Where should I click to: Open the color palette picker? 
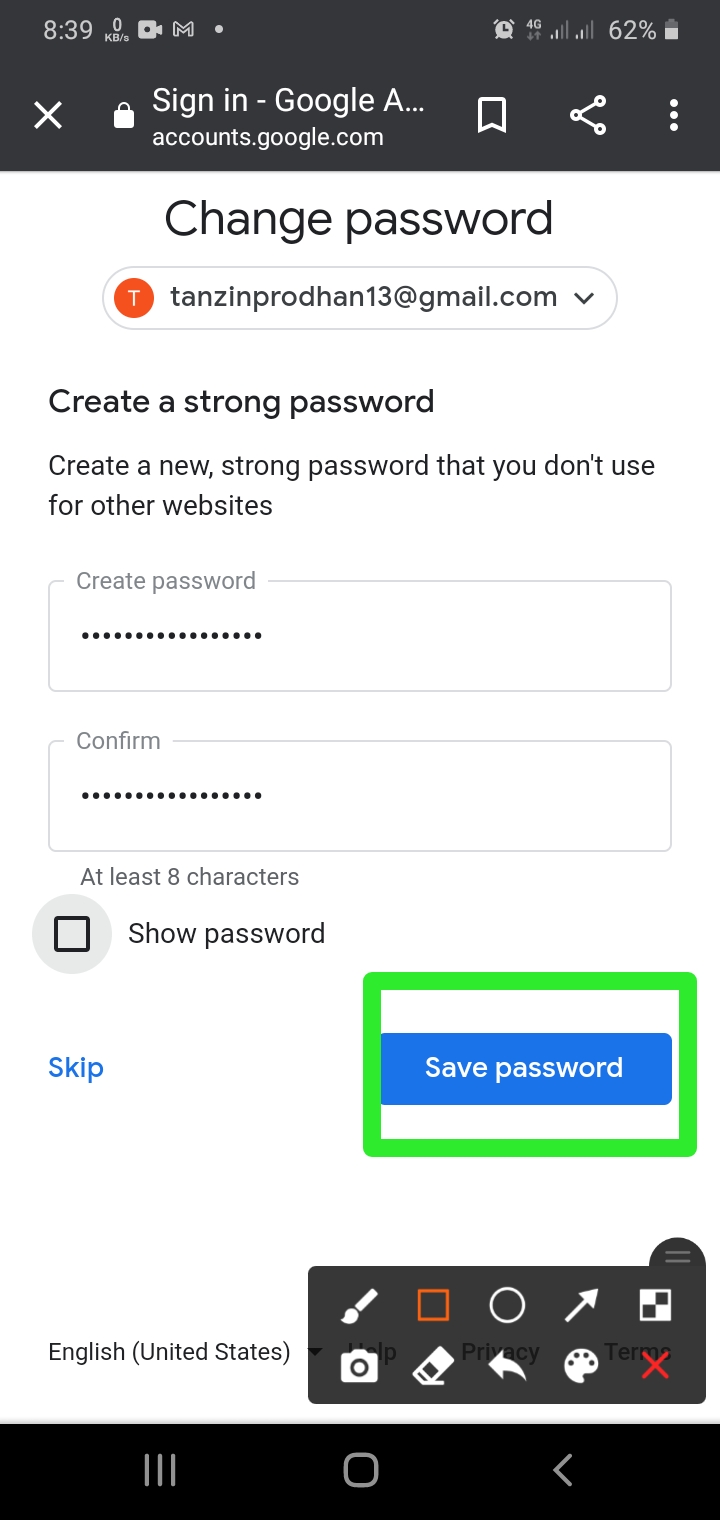pyautogui.click(x=581, y=1367)
